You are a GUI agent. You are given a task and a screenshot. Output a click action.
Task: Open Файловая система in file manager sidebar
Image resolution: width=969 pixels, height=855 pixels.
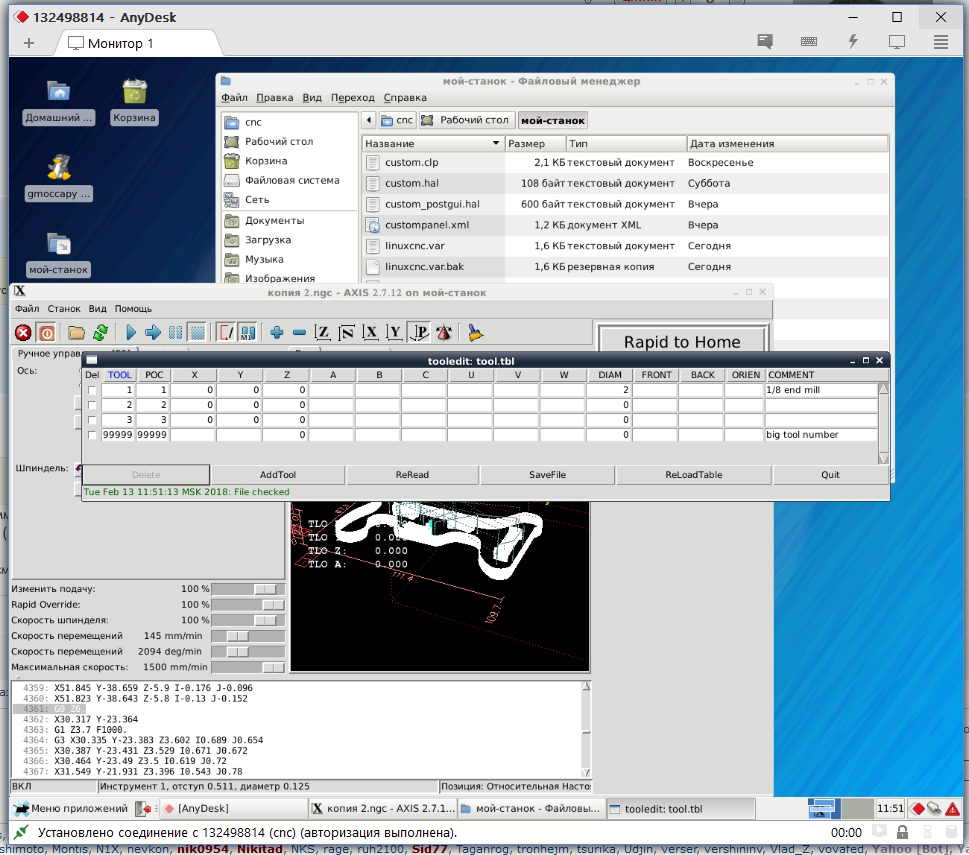[x=292, y=180]
